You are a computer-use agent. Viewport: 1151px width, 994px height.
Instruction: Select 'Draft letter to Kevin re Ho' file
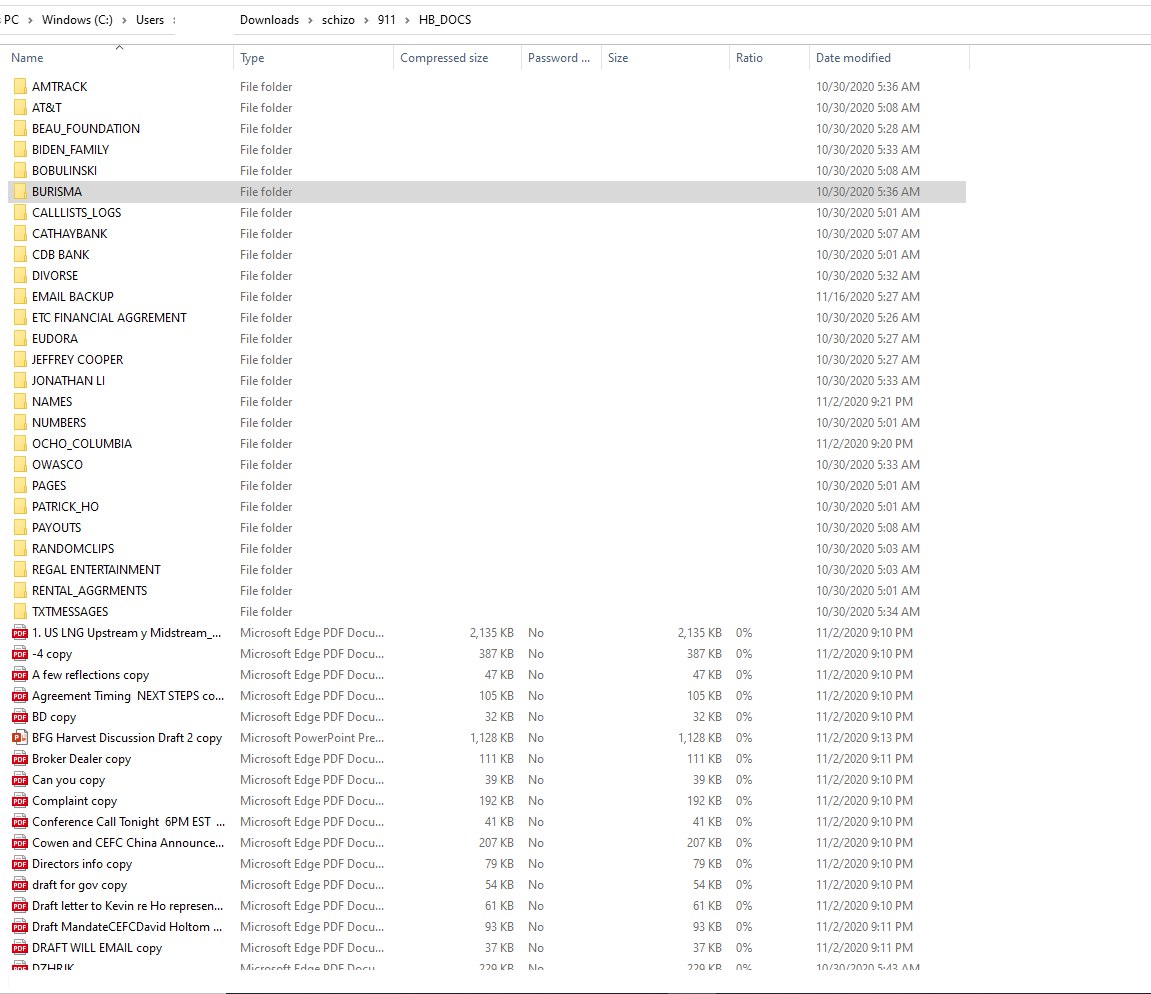tap(128, 906)
